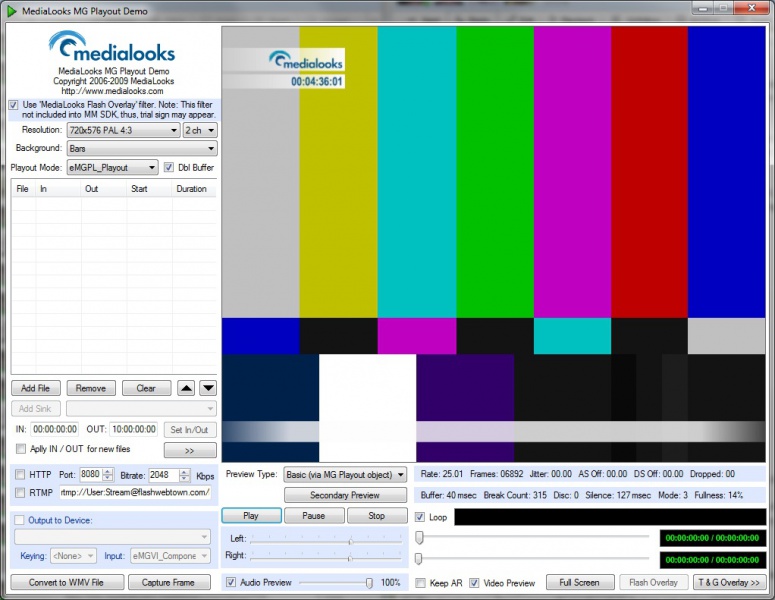Click the Set In/Out button
This screenshot has width=775, height=600.
pos(190,429)
